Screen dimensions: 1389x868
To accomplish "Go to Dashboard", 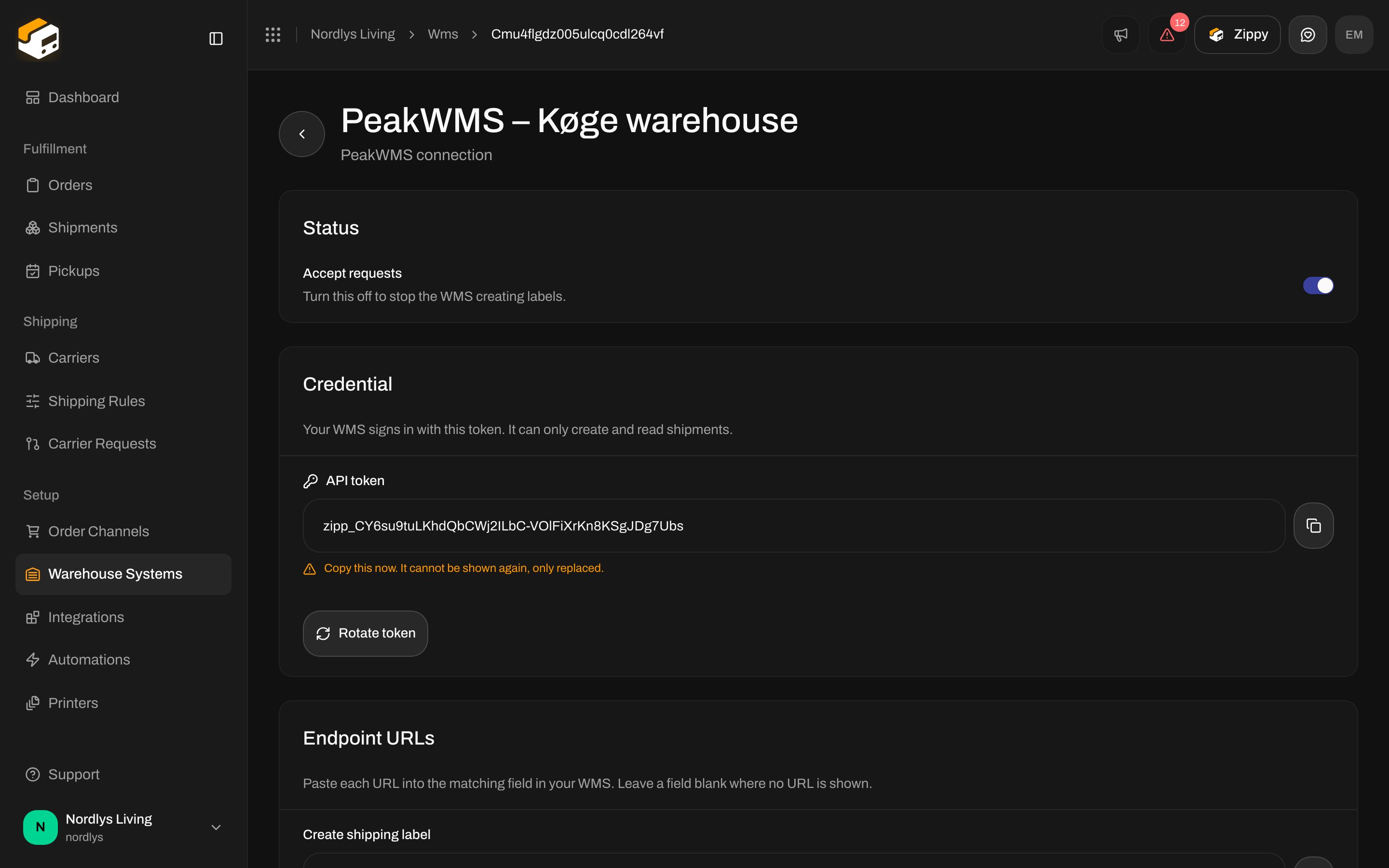I will pyautogui.click(x=123, y=97).
